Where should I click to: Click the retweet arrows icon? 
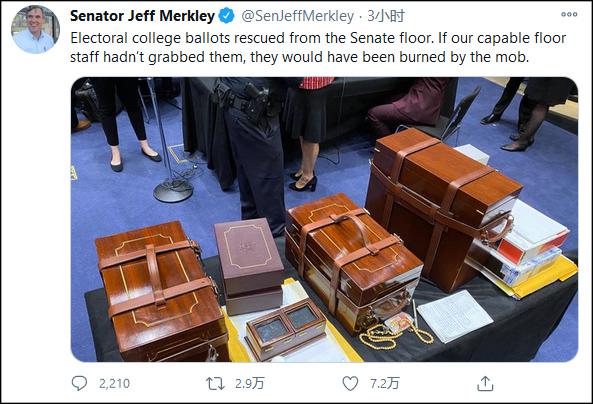pos(215,384)
